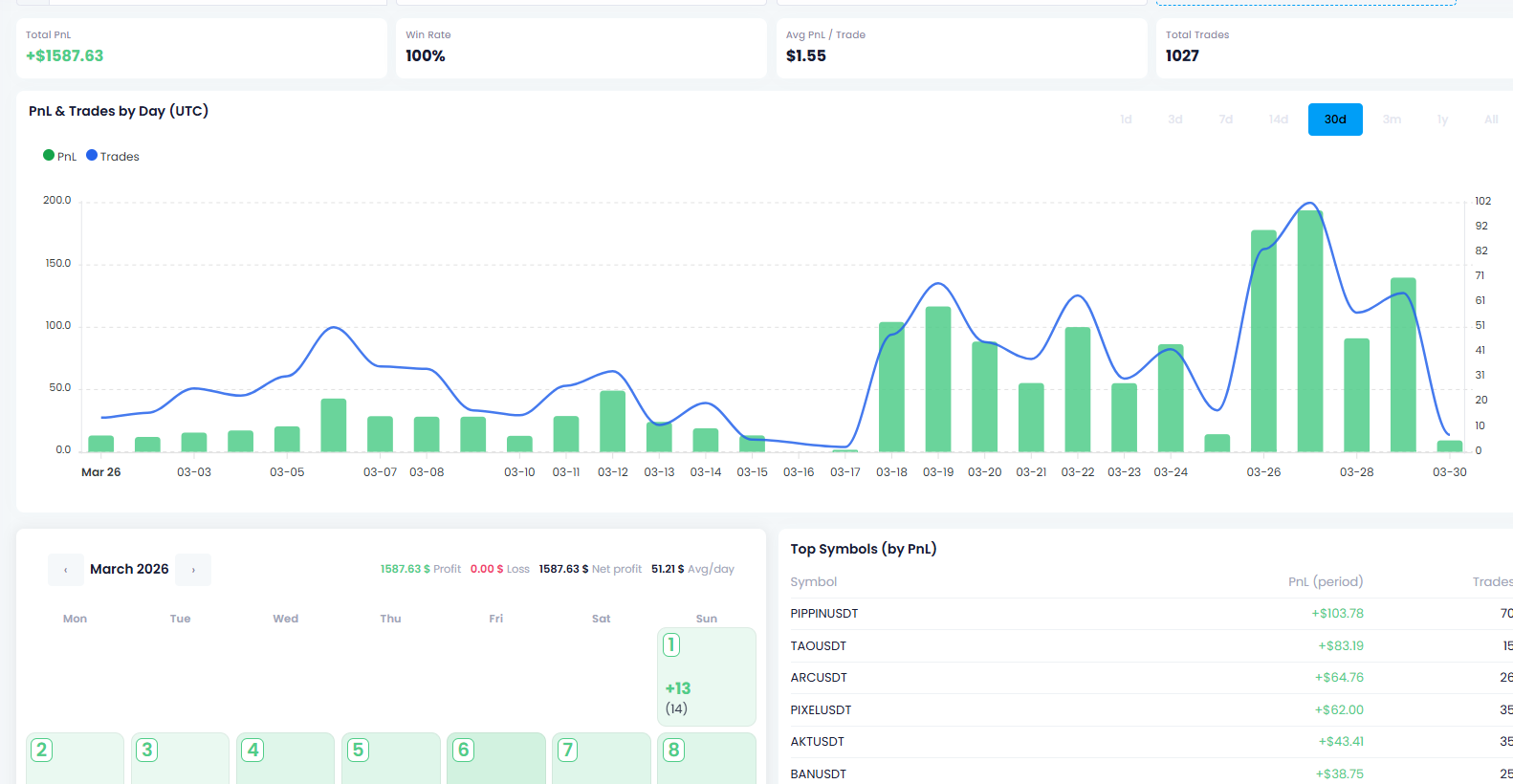This screenshot has width=1513, height=784.
Task: Go to previous month in calendar
Action: tap(65, 570)
